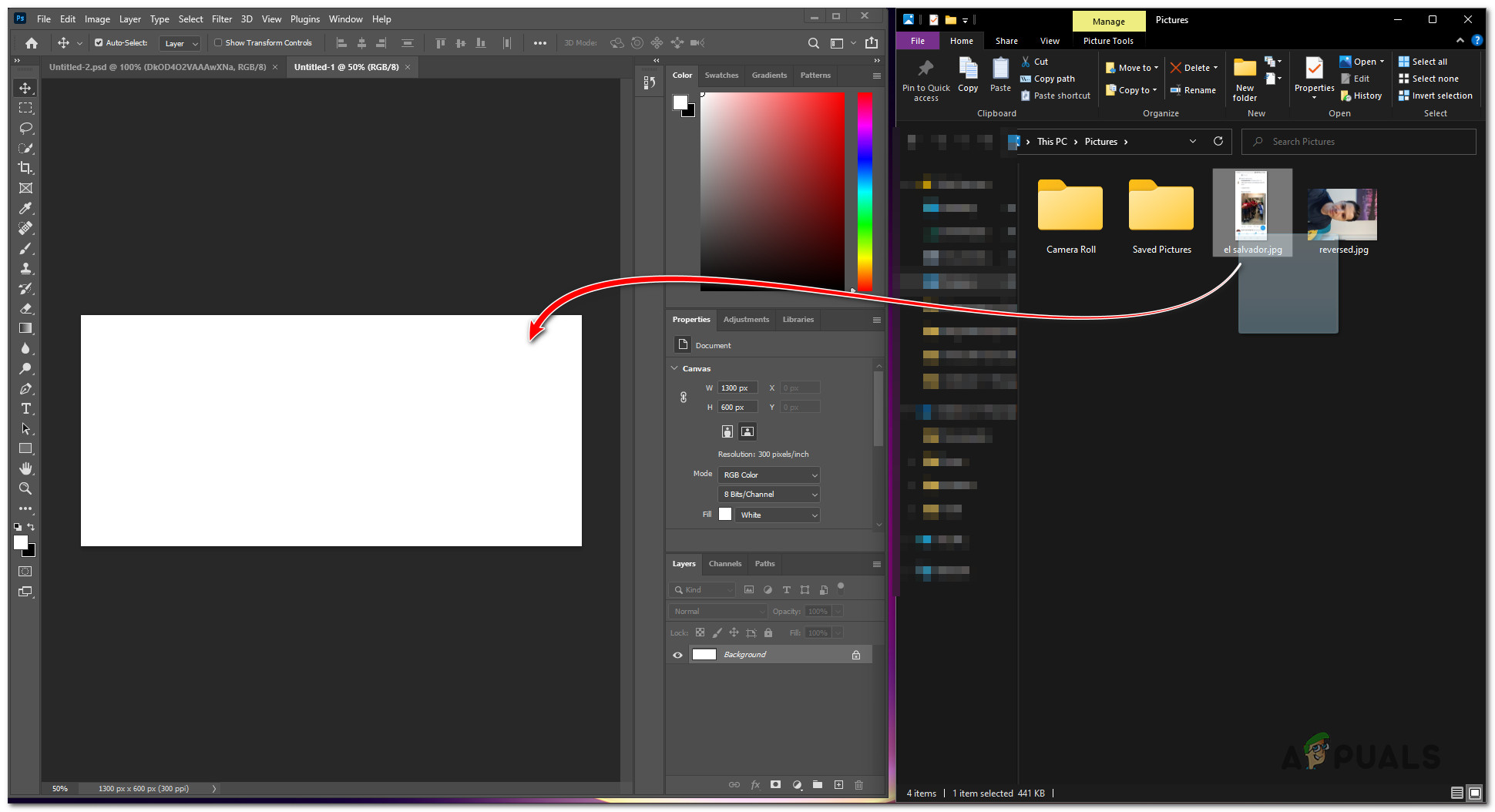Click the Share icon in Photoshop options bar
The width and height of the screenshot is (1495, 812).
872,43
